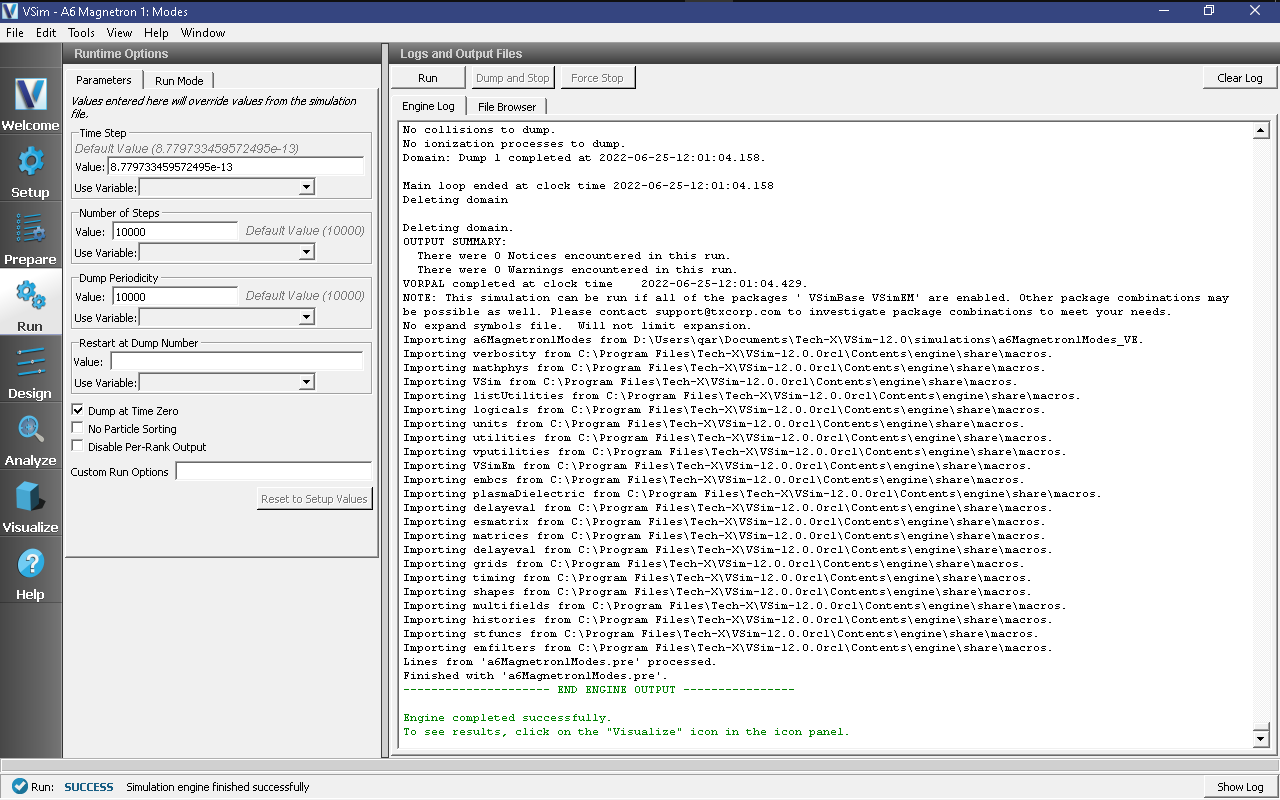Click 'Simulation engine finished successfully' status text
This screenshot has width=1280, height=800.
click(x=218, y=787)
